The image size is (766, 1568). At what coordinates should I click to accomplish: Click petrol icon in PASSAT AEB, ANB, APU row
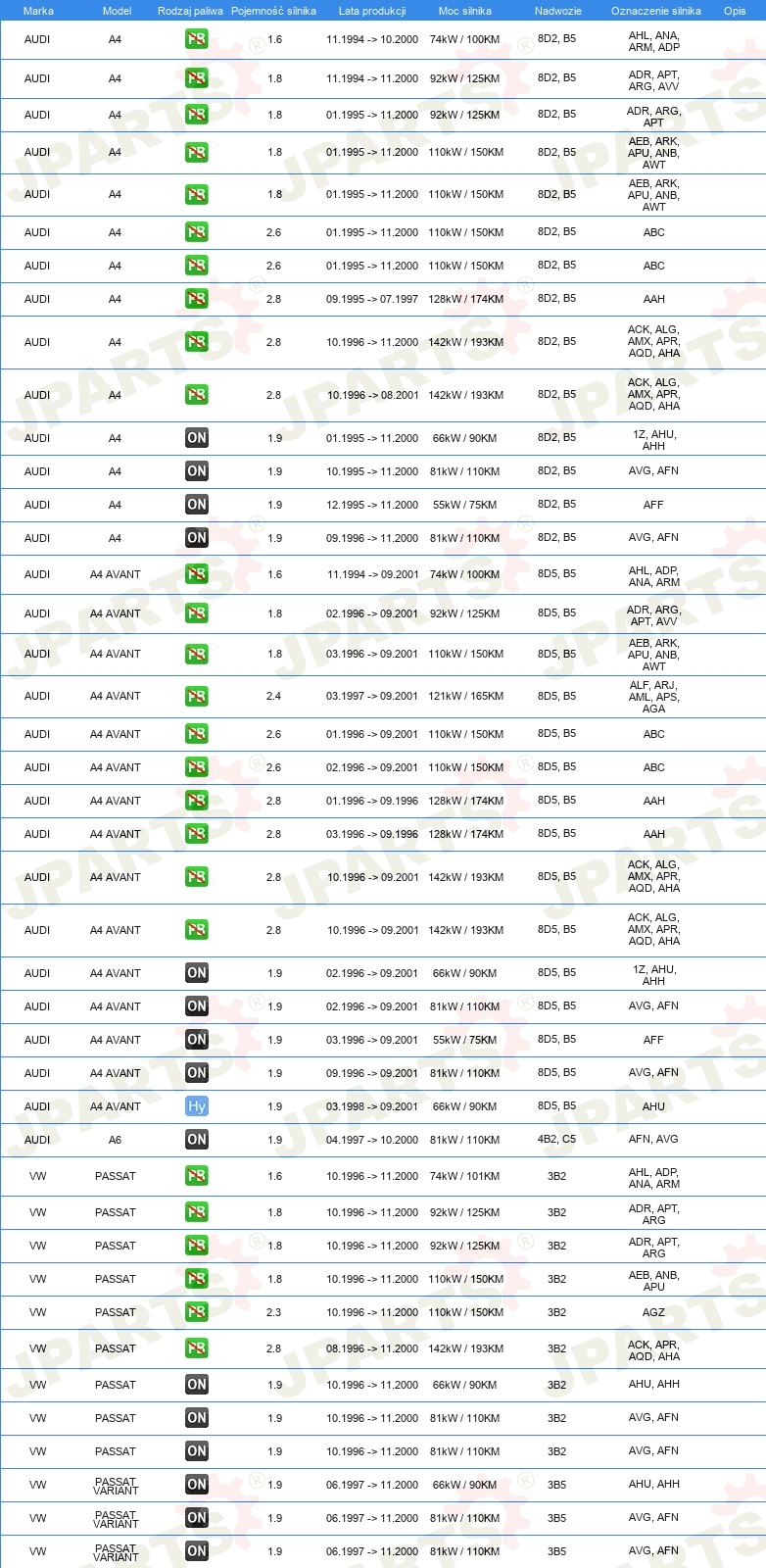tap(197, 1279)
